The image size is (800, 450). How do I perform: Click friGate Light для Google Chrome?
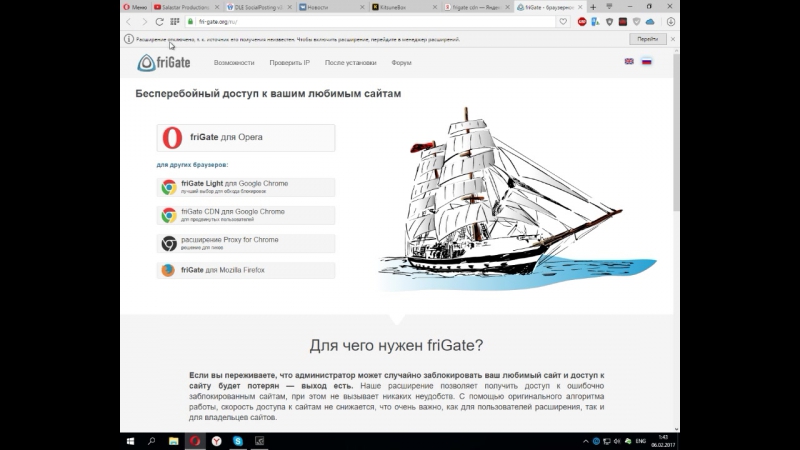pyautogui.click(x=246, y=187)
